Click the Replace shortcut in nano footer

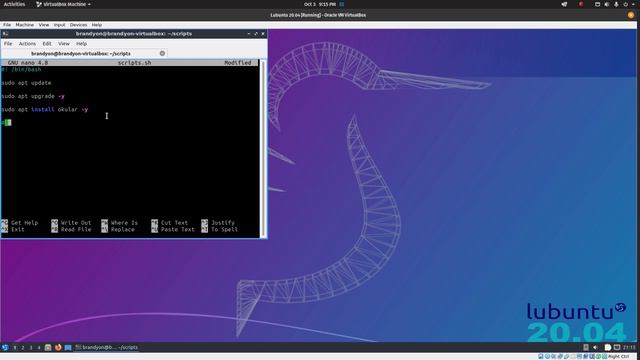coord(118,230)
